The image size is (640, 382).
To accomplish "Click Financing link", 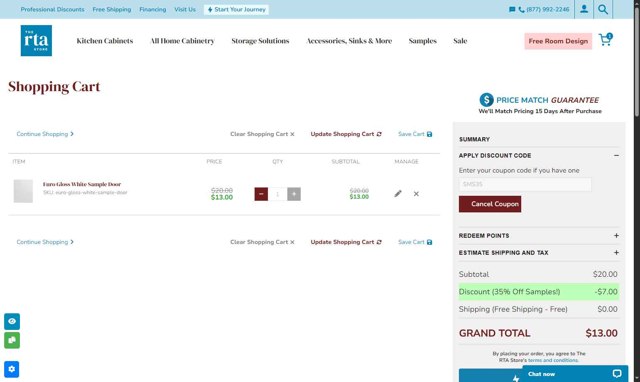I will 153,9.
